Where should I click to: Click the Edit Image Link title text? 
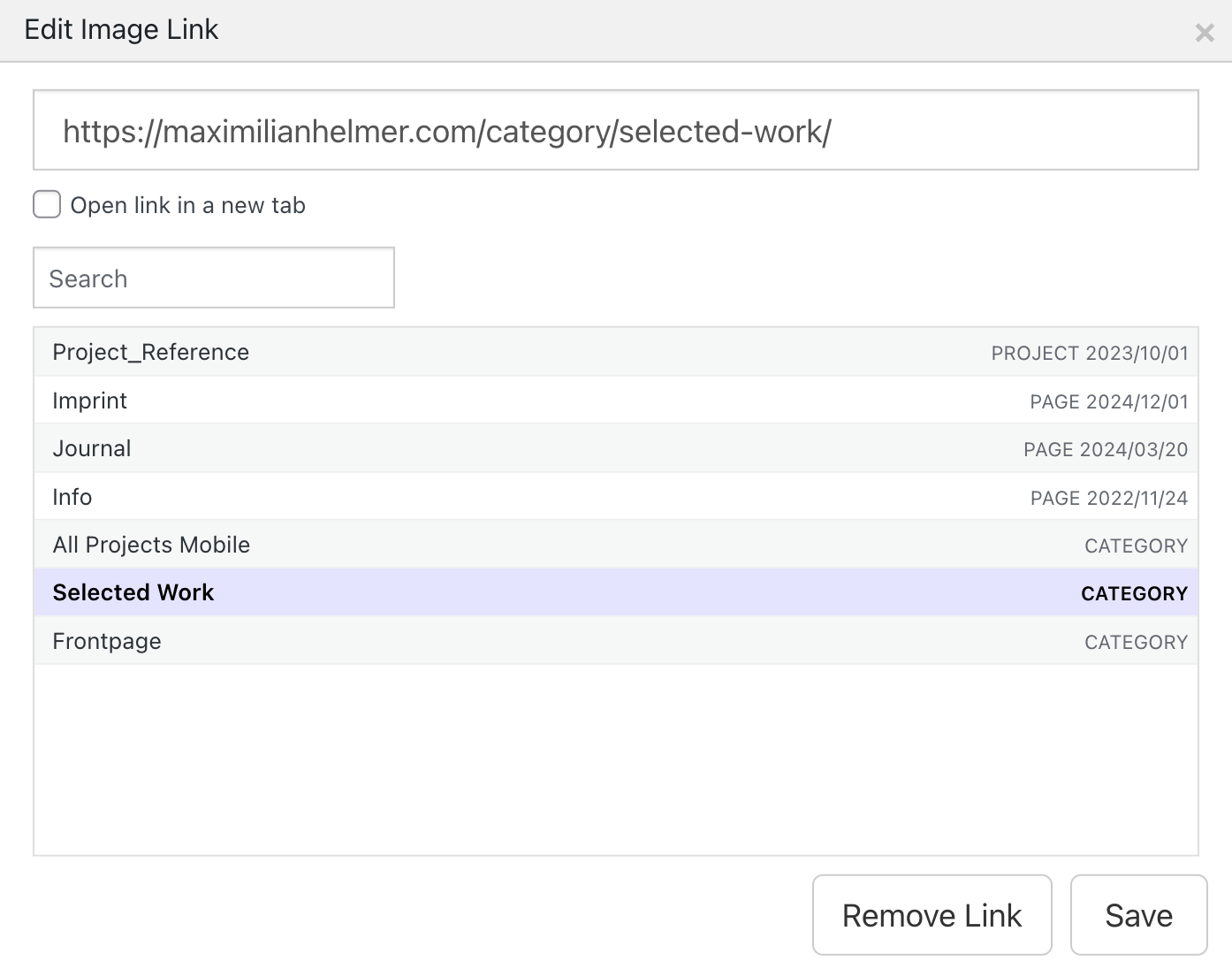(121, 29)
